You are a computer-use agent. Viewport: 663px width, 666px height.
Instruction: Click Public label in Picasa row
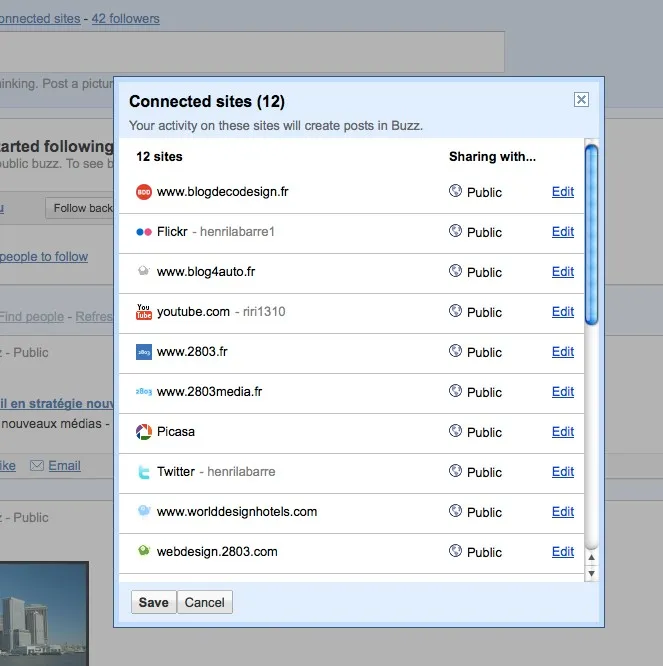click(484, 432)
